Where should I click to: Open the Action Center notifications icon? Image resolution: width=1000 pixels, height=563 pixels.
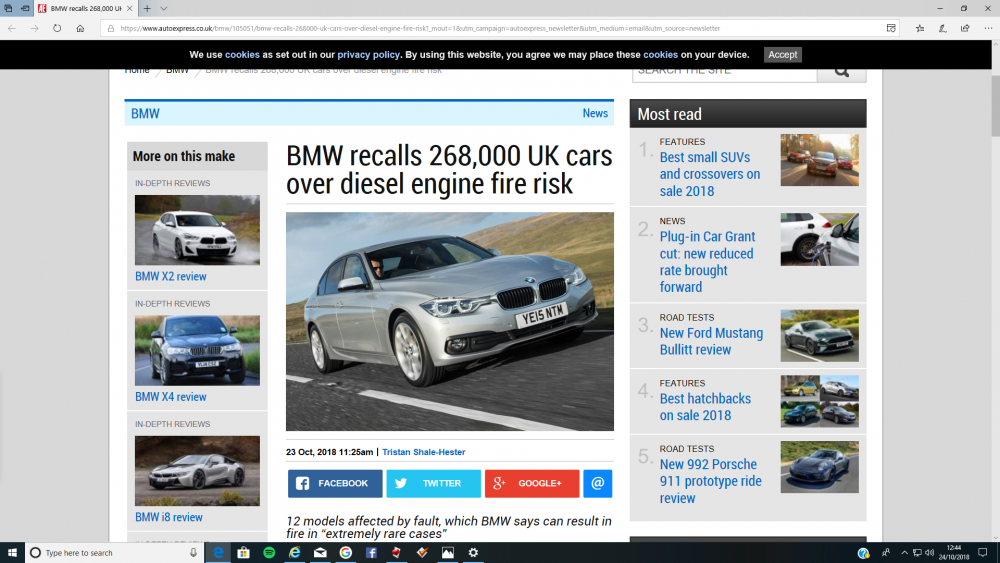[x=983, y=553]
